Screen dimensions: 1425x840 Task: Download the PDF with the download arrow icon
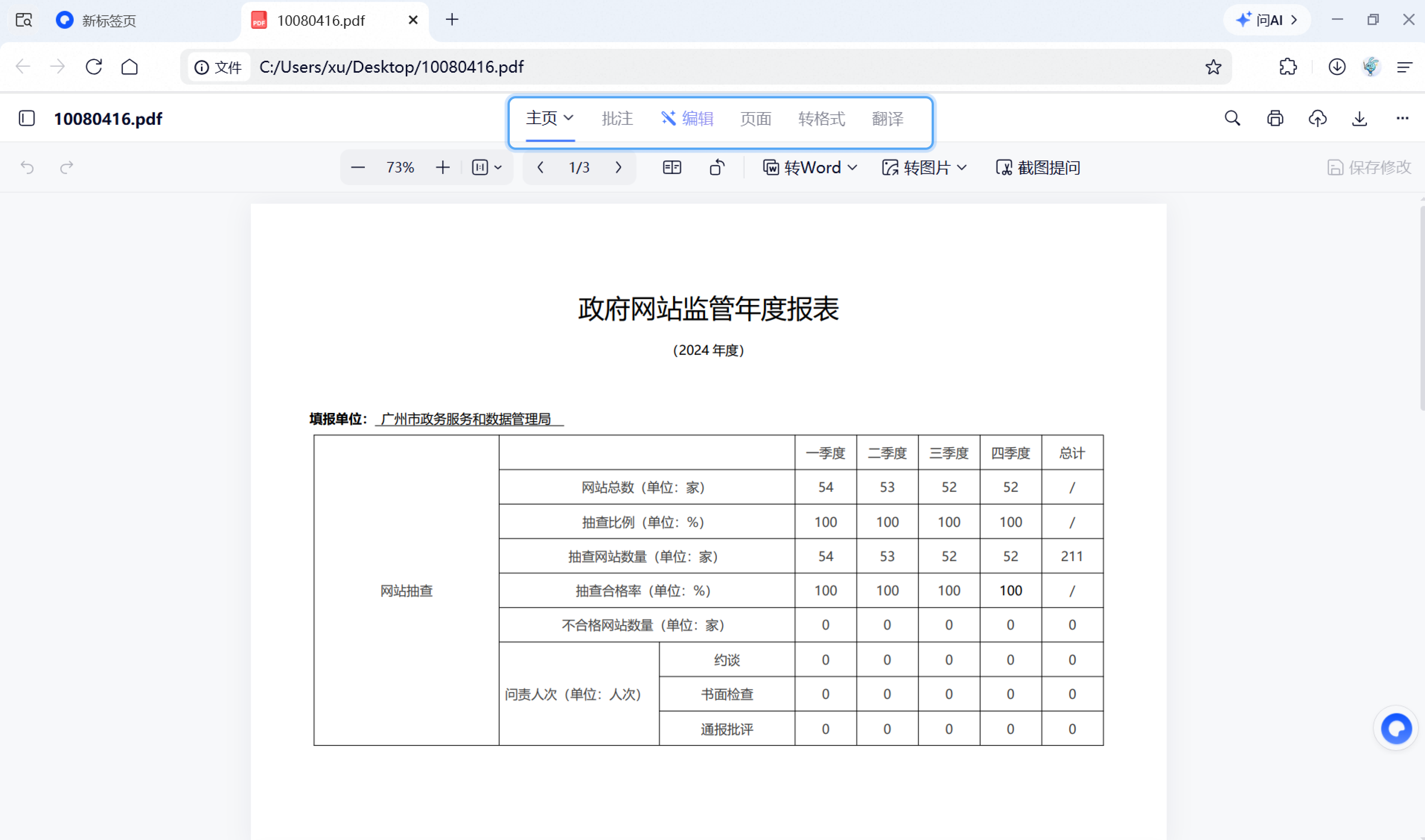click(x=1359, y=118)
